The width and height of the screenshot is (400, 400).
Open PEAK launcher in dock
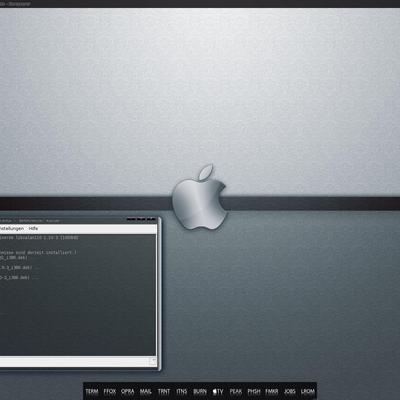(236, 392)
